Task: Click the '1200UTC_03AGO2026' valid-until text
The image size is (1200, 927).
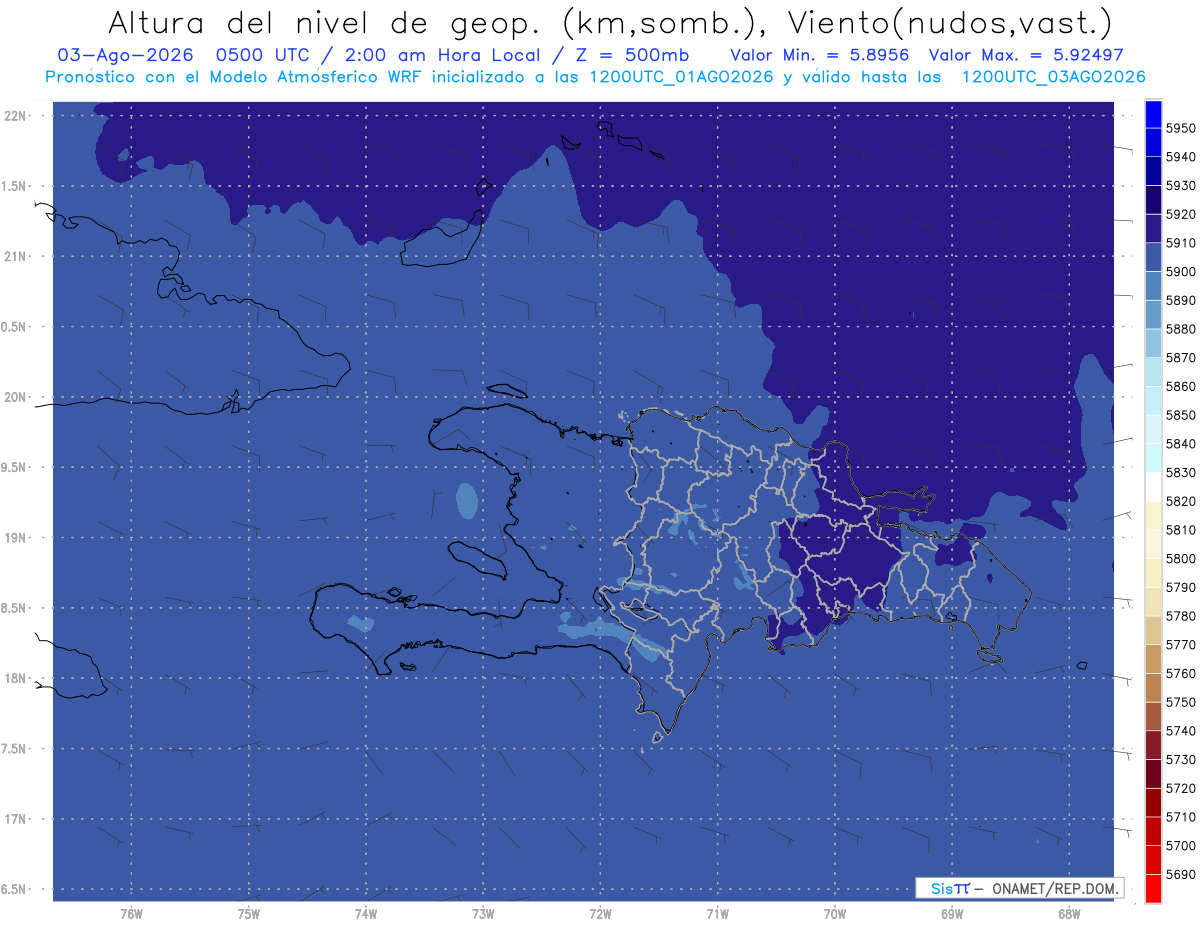Action: (1053, 77)
